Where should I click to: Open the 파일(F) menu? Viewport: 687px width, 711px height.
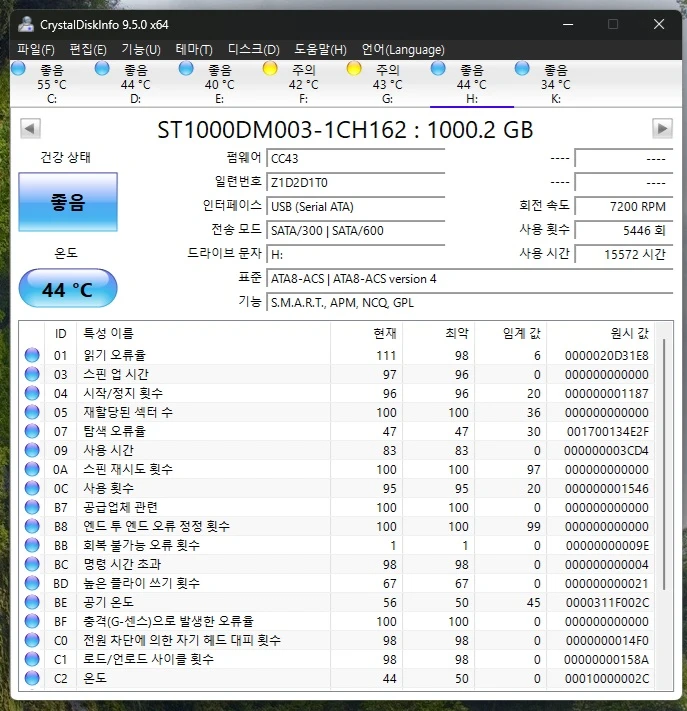click(x=36, y=49)
